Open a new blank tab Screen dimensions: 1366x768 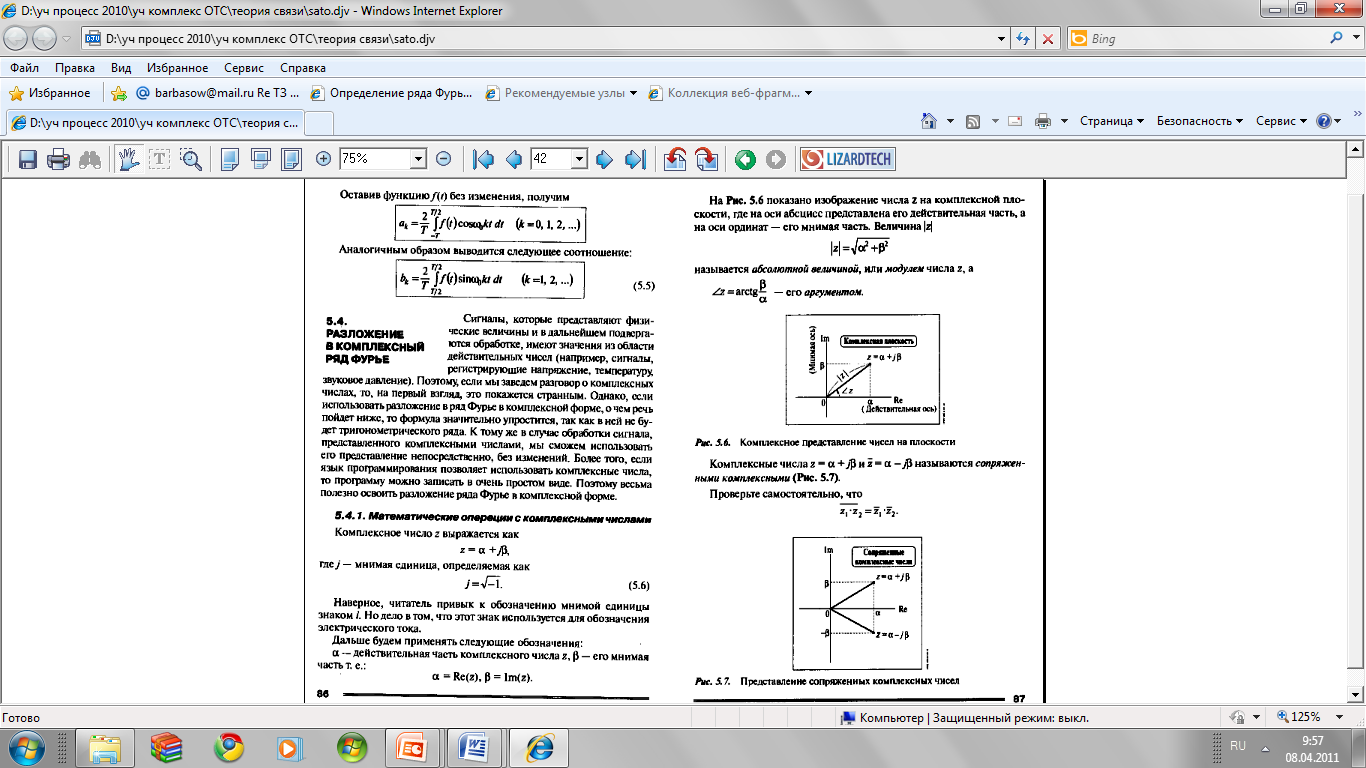[x=318, y=123]
